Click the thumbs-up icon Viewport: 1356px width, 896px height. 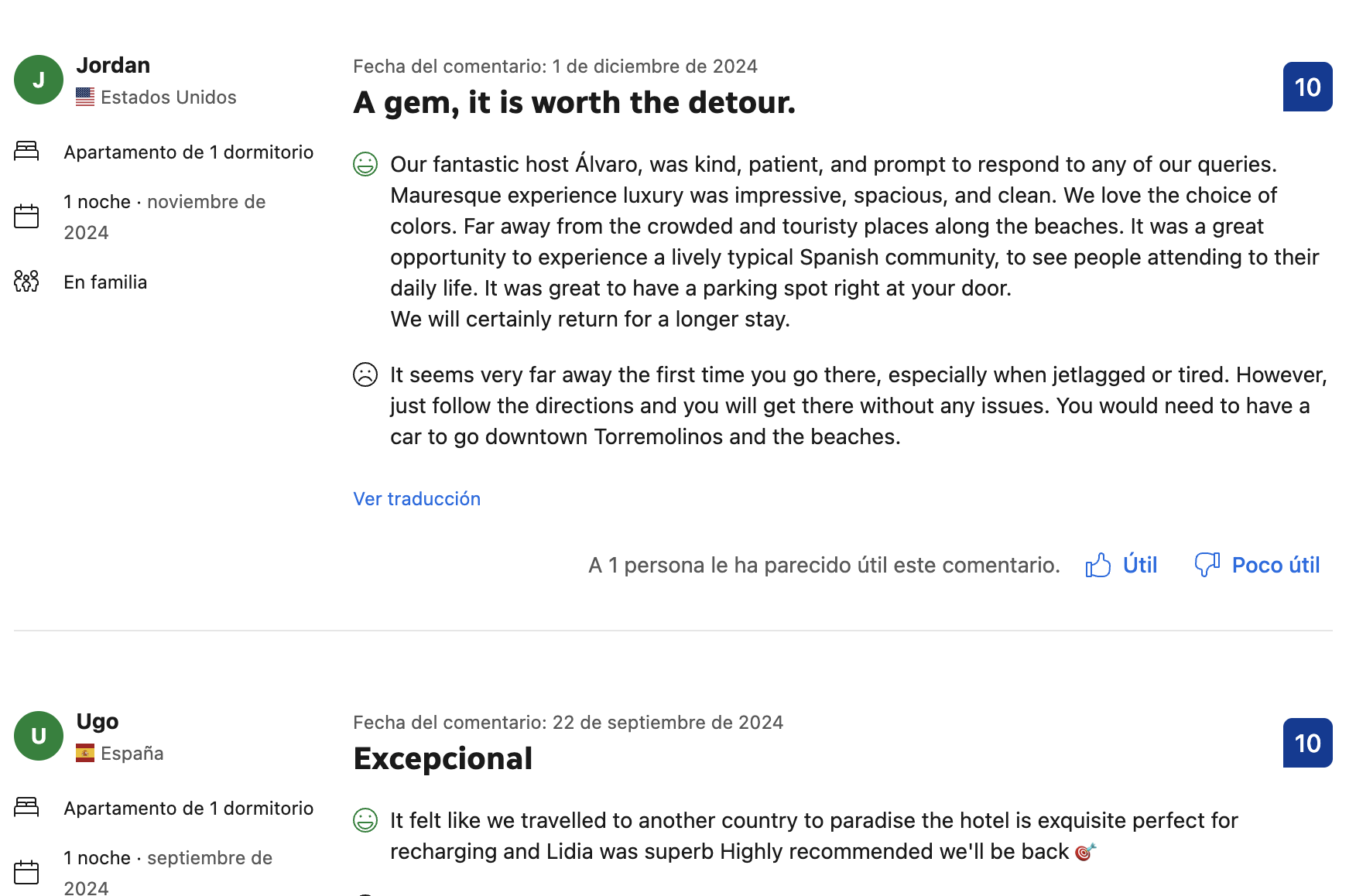click(x=1097, y=566)
